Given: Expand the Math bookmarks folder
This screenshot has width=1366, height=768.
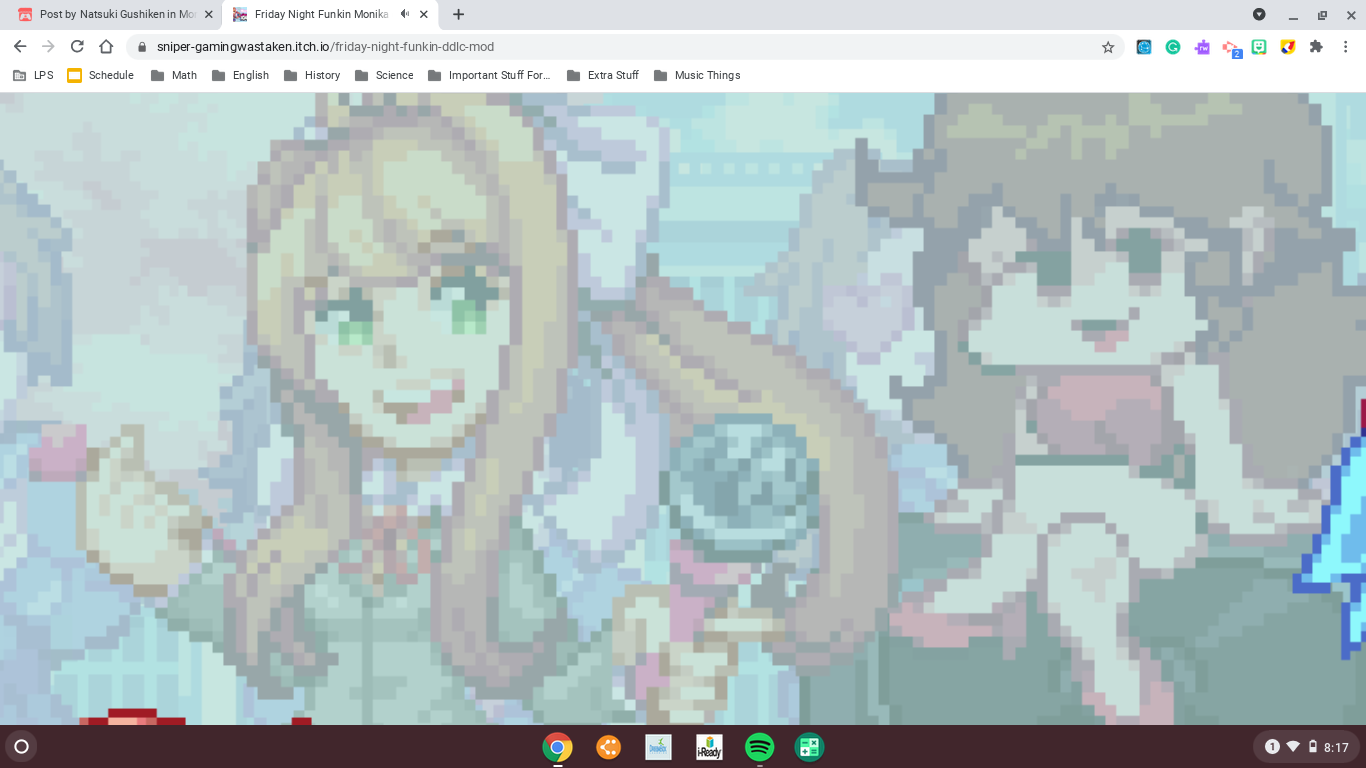Looking at the screenshot, I should pos(174,75).
